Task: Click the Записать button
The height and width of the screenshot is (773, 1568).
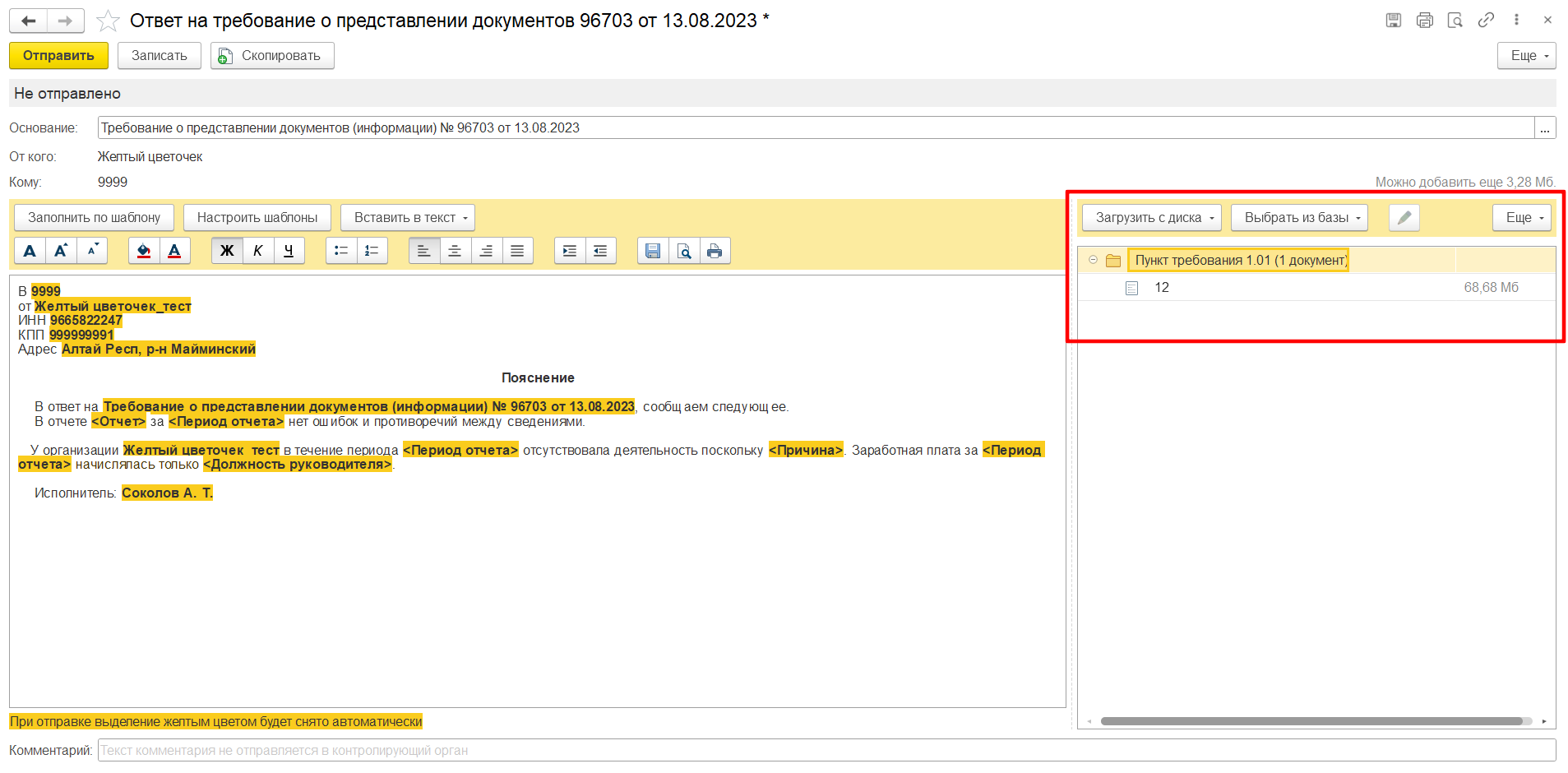Action: tap(160, 56)
